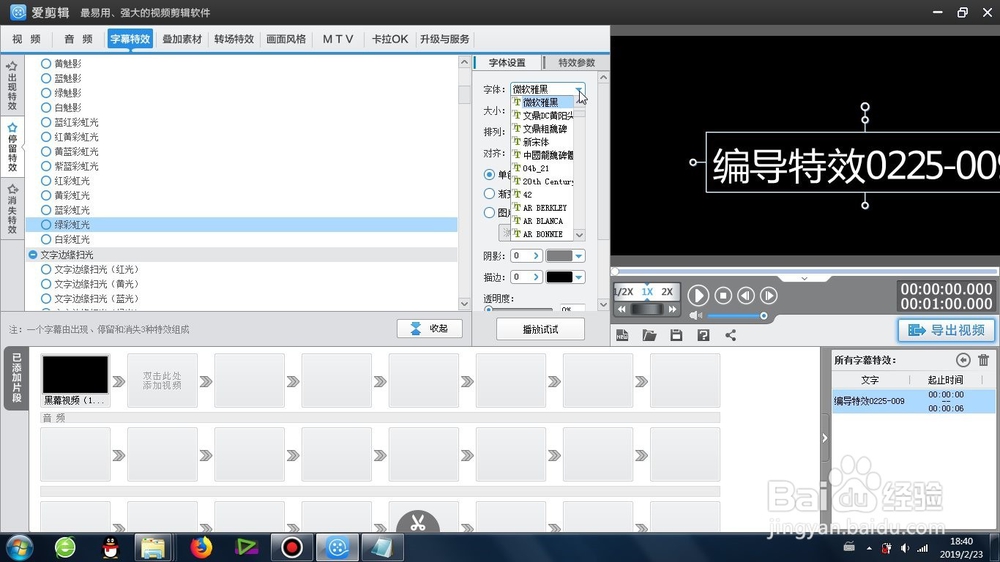1000x562 pixels.
Task: Delete the subtitle effect with the trash icon
Action: click(x=983, y=360)
